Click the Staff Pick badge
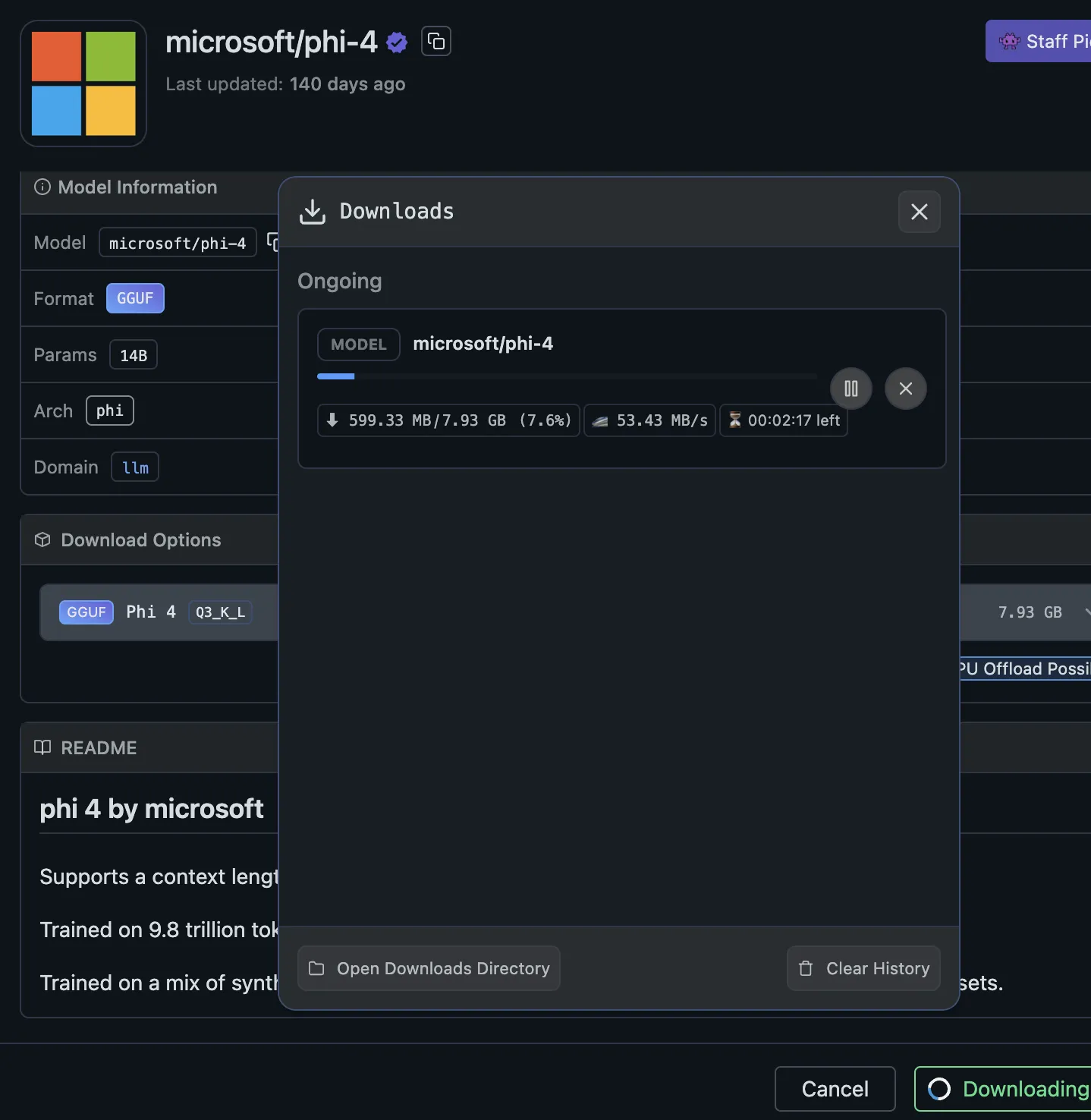Image resolution: width=1091 pixels, height=1120 pixels. click(1038, 41)
